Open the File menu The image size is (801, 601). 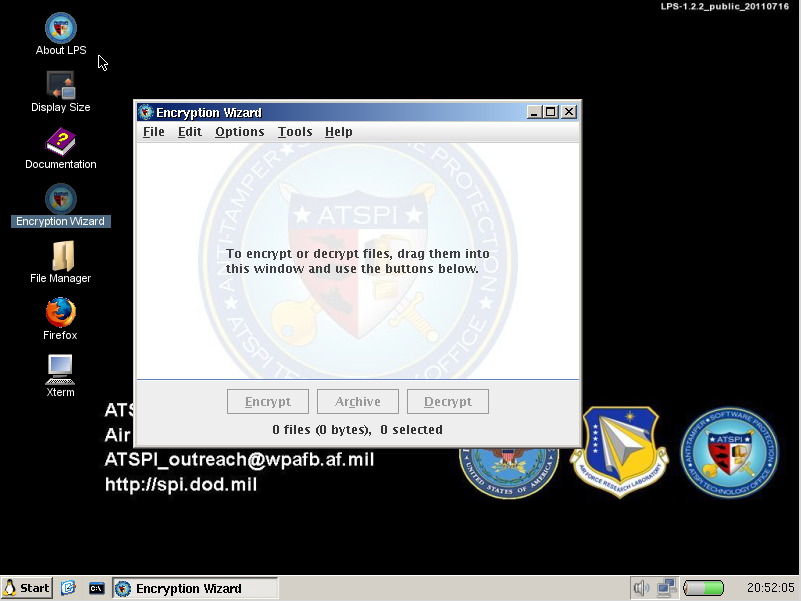click(154, 132)
